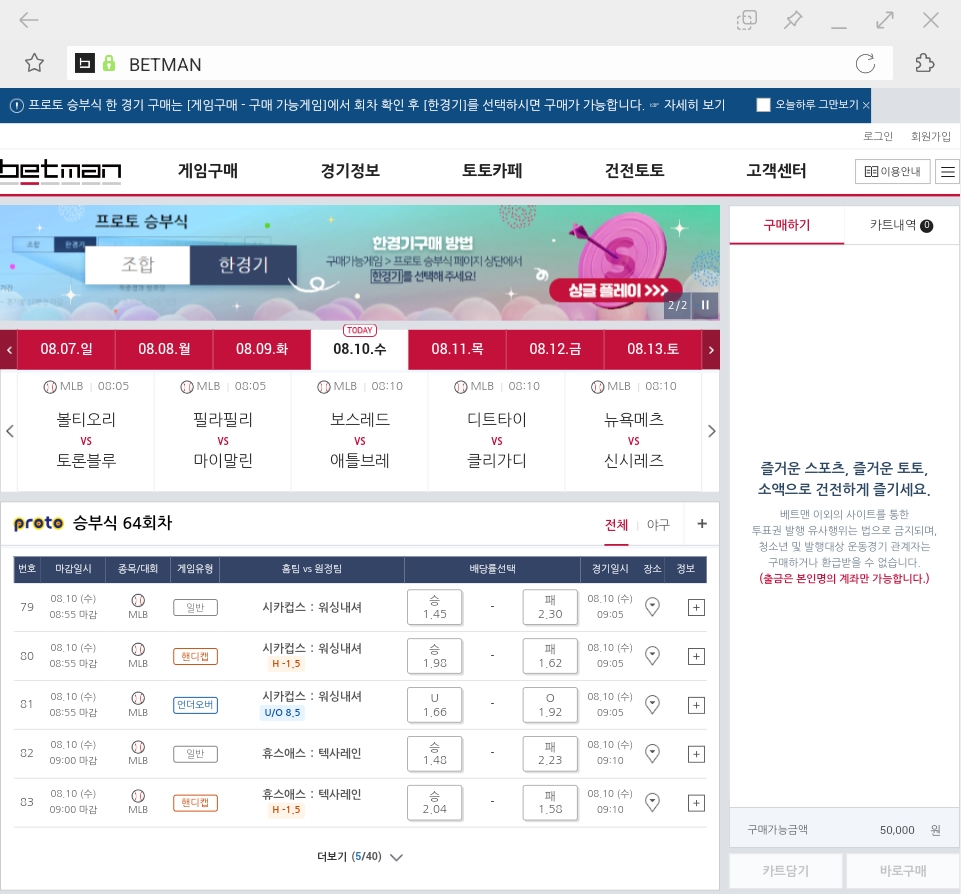Select 08.11.목 date tab
Screen dimensions: 961x894
(457, 349)
